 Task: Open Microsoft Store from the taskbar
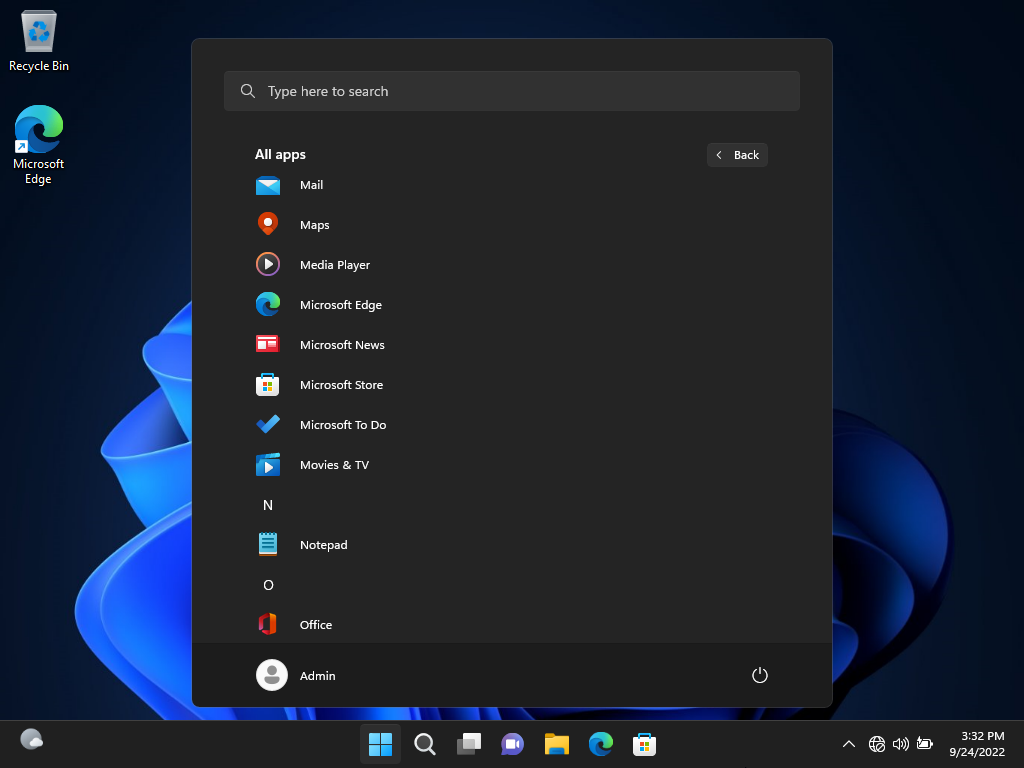(645, 744)
